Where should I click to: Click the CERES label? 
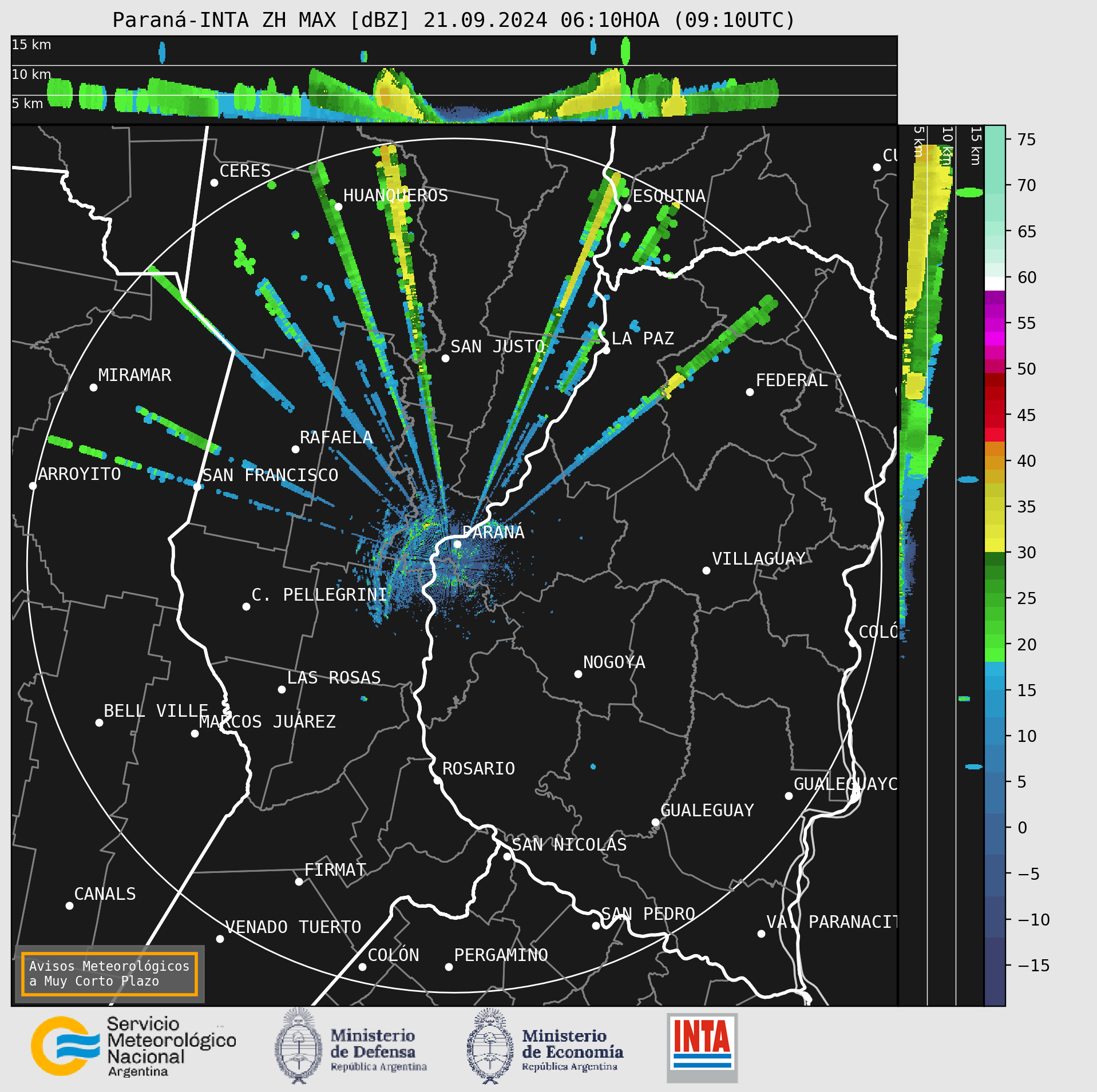[245, 171]
